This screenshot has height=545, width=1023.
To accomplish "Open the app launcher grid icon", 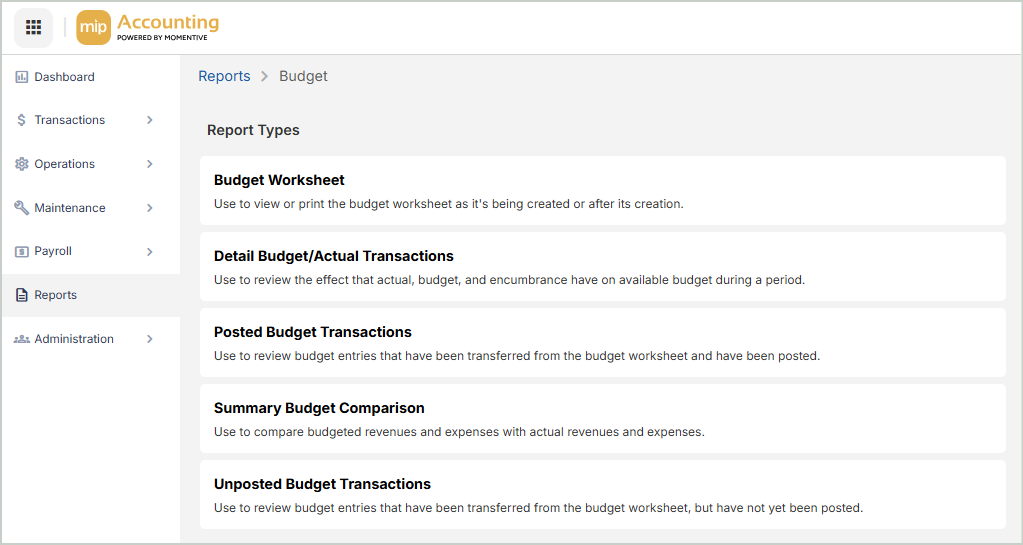I will tap(33, 27).
